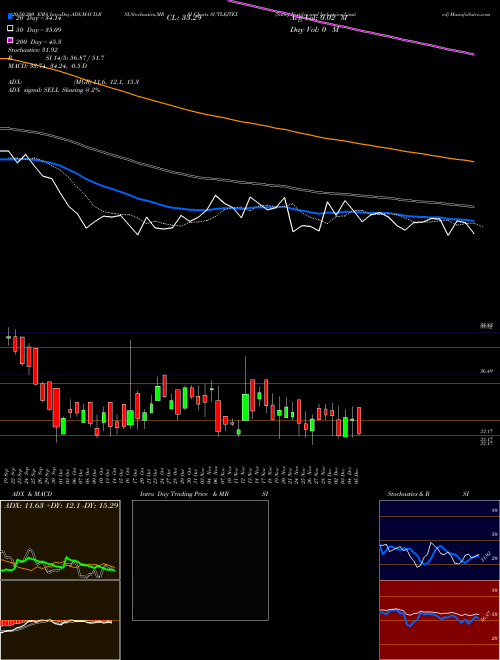Open the ADX indicator chart panel
The image size is (500, 660).
click(x=60, y=540)
